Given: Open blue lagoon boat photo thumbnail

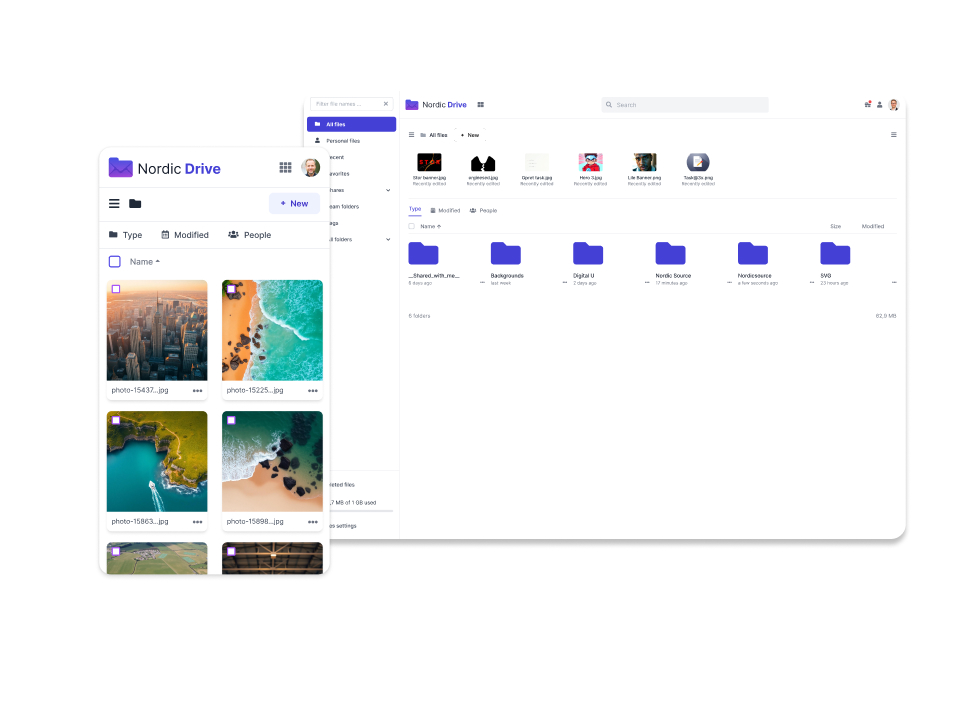Looking at the screenshot, I should click(x=157, y=461).
